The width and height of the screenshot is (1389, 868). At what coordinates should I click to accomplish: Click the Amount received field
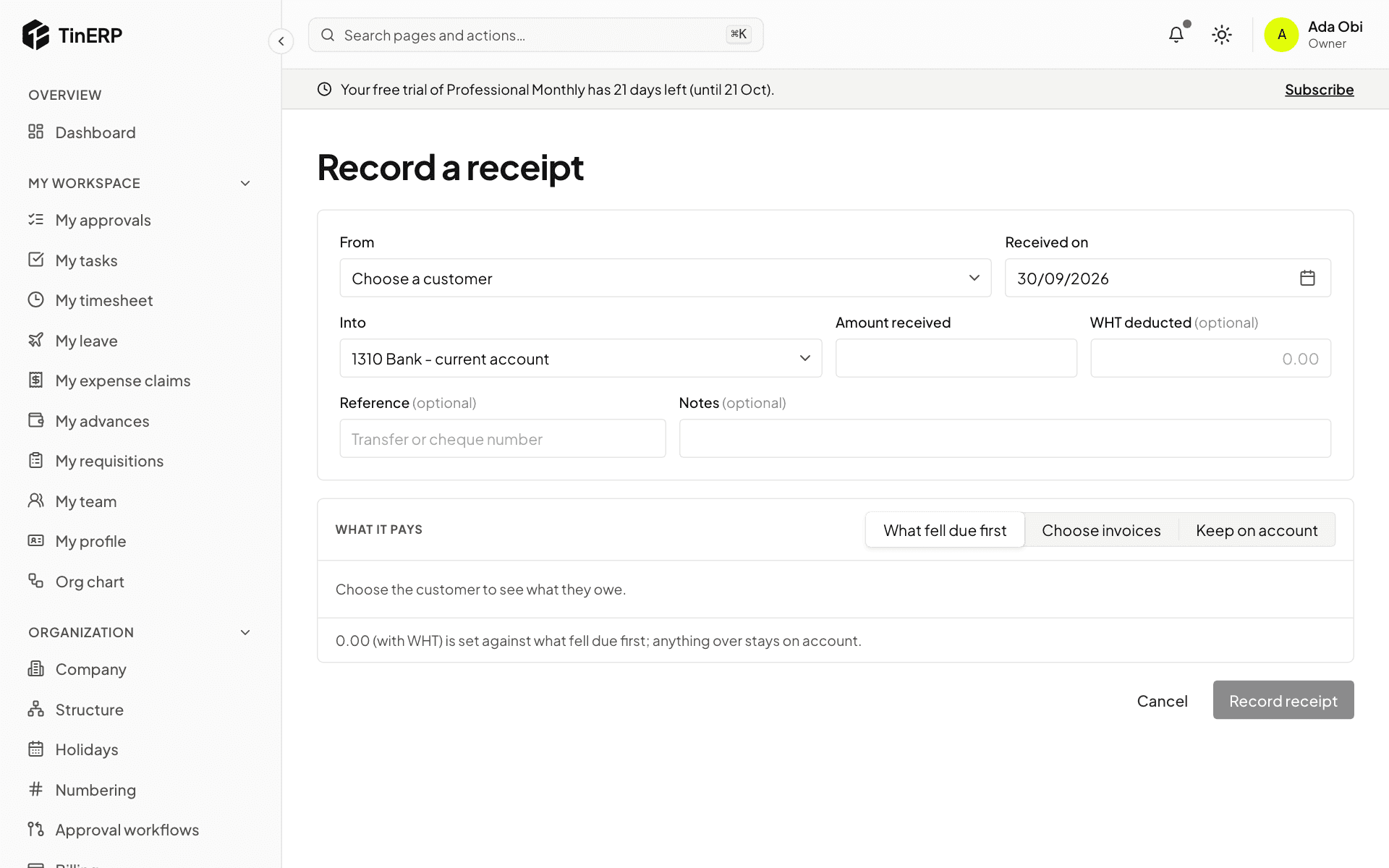point(956,358)
